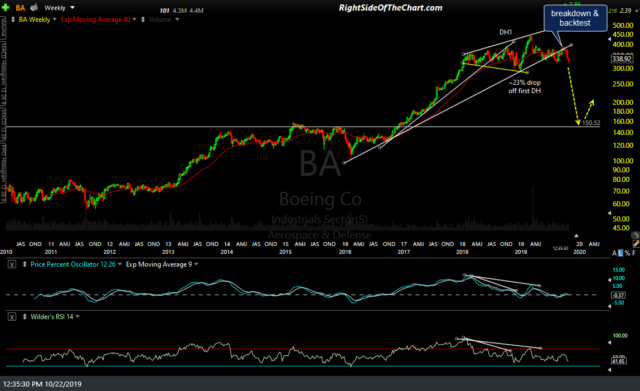Open the Exp Moving Average 40 dropdown
The height and width of the screenshot is (391, 640).
pos(134,19)
